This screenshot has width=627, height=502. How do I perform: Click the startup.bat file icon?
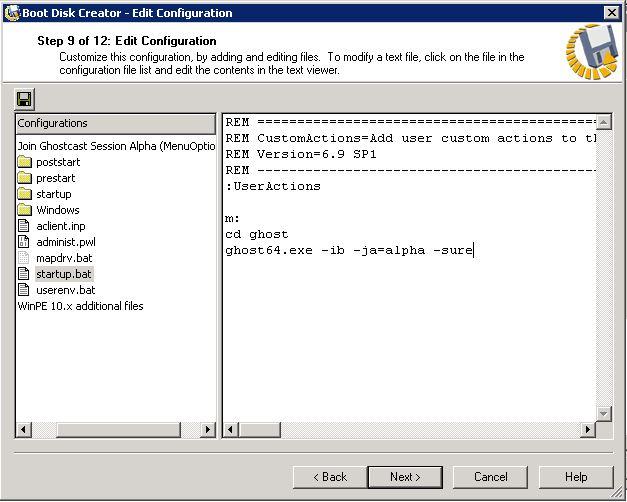coord(25,274)
